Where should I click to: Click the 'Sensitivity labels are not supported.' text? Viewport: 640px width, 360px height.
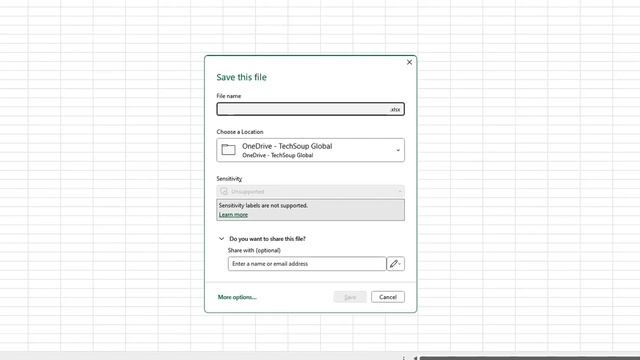click(263, 205)
